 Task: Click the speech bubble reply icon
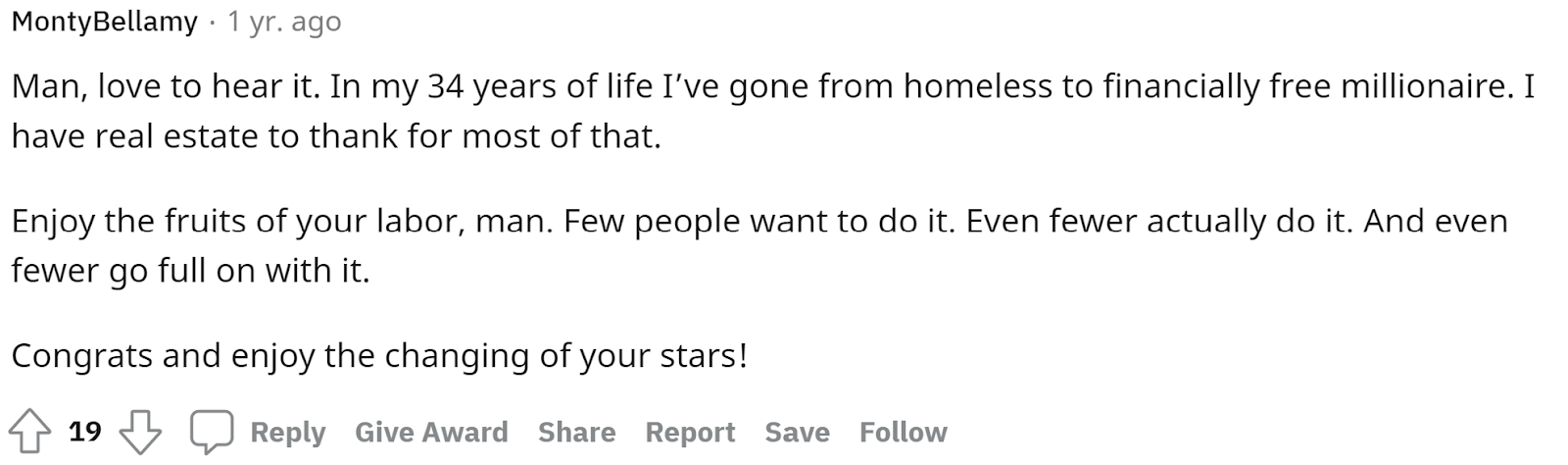pos(212,432)
